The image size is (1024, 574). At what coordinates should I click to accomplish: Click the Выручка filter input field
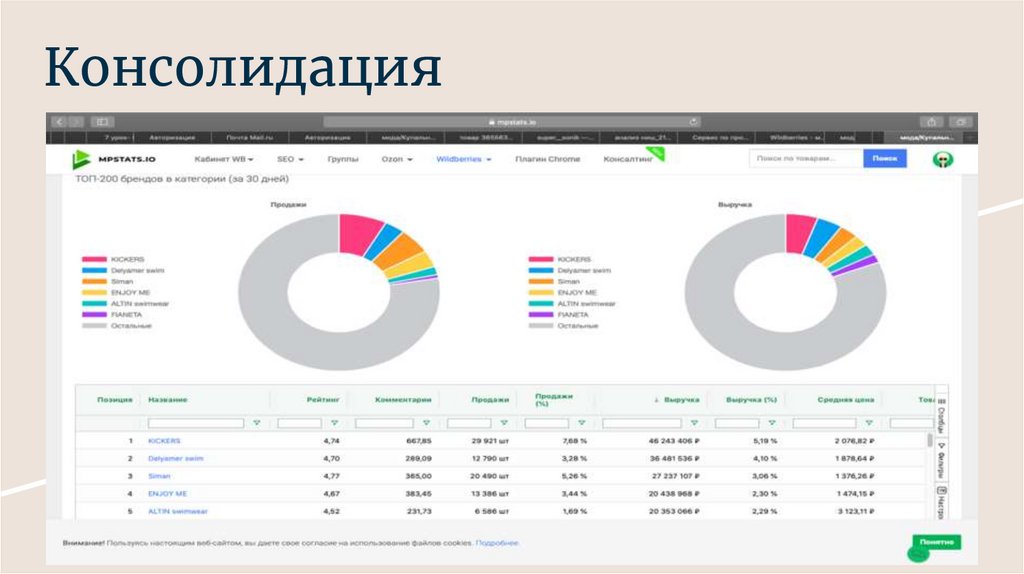point(641,423)
